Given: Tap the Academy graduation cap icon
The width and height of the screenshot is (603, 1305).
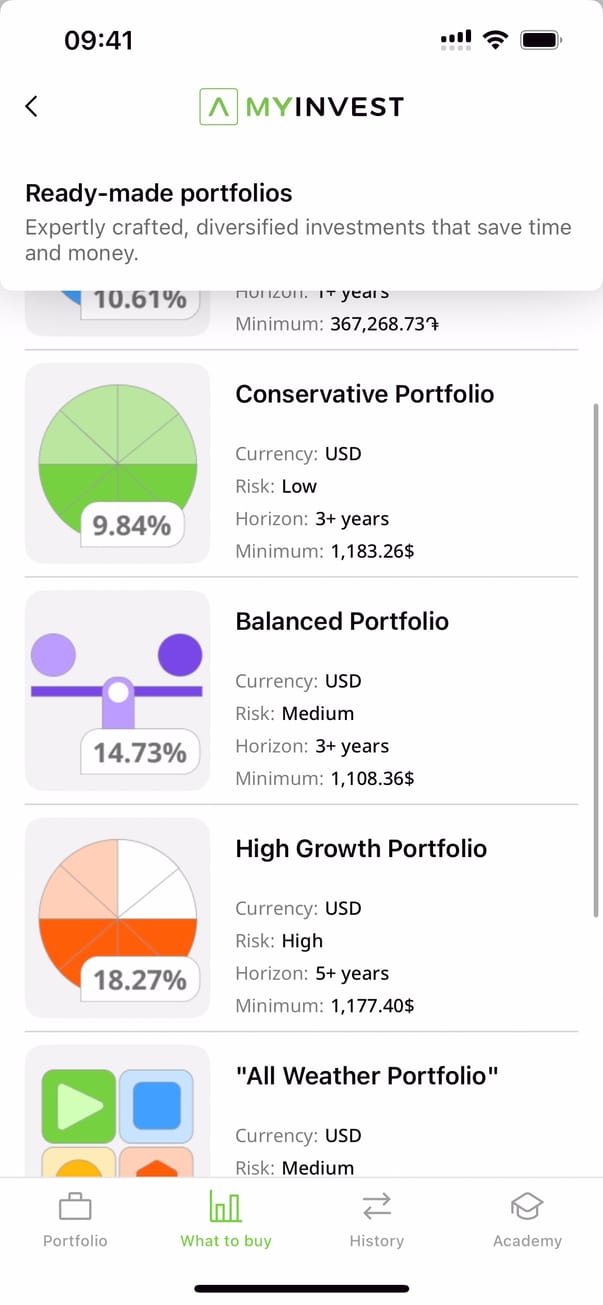Looking at the screenshot, I should pos(527,1207).
